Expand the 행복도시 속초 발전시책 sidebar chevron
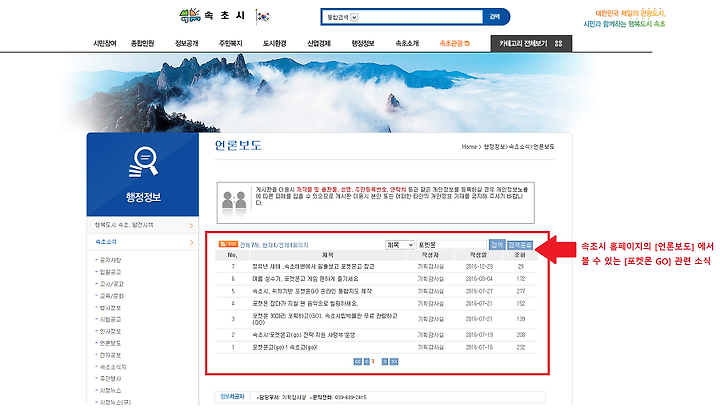Screen dimensions: 720x408 coord(191,225)
